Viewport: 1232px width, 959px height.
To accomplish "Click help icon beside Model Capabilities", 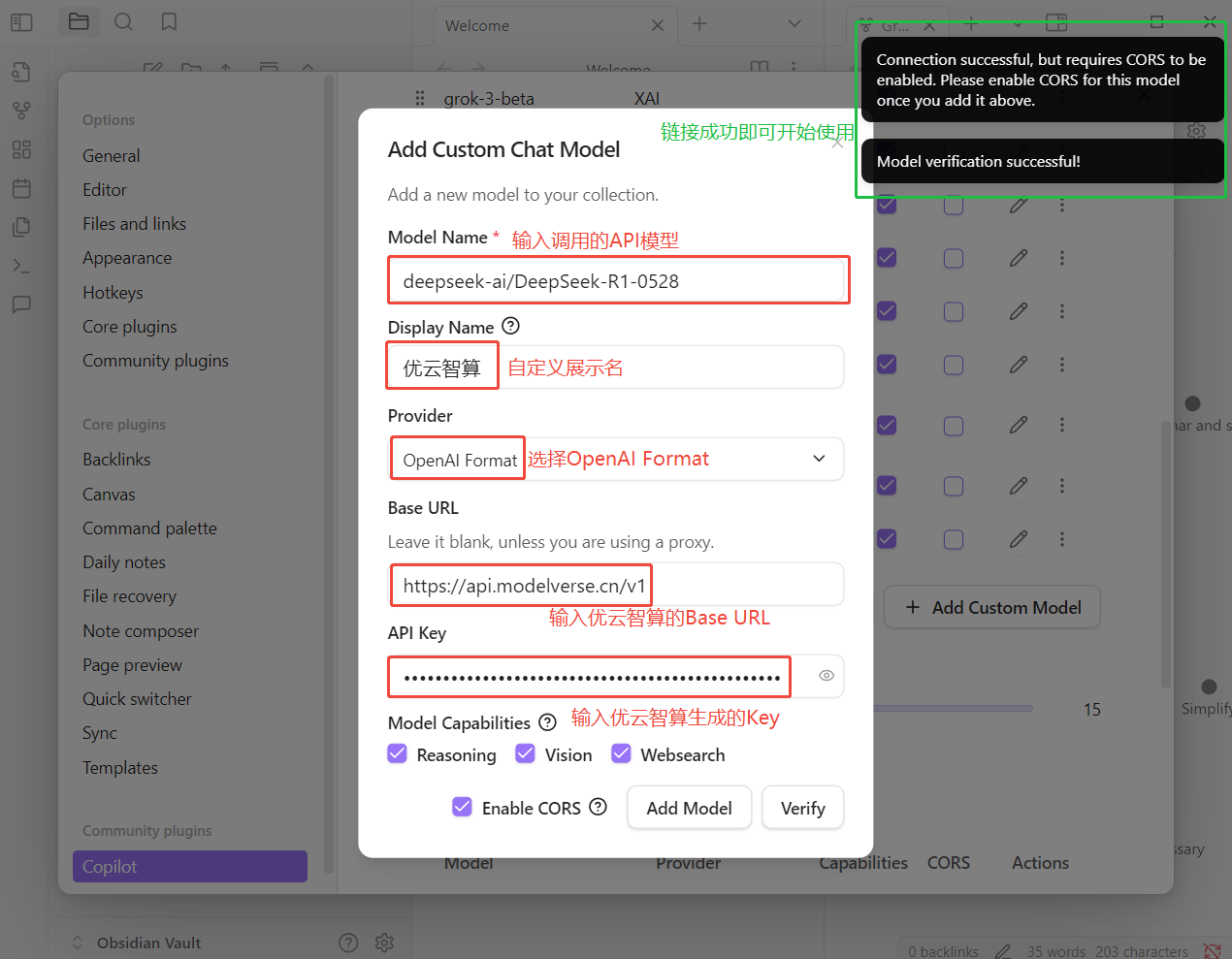I will (x=547, y=722).
